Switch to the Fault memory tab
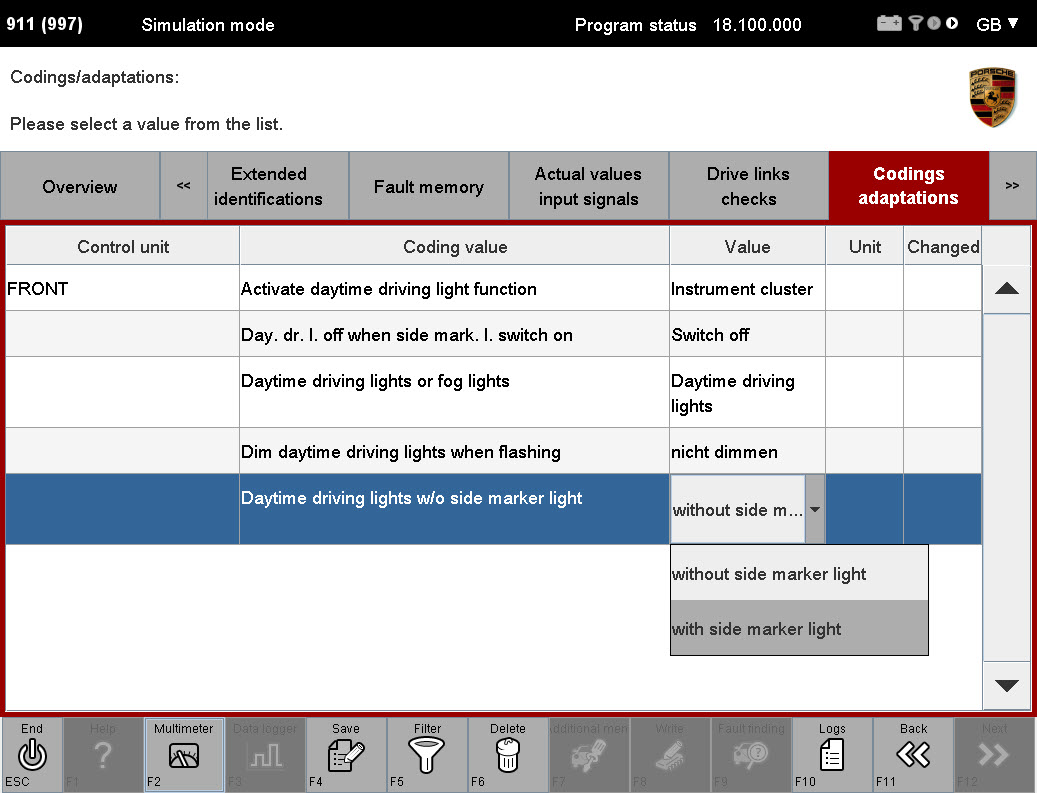The height and width of the screenshot is (793, 1037). pos(429,186)
